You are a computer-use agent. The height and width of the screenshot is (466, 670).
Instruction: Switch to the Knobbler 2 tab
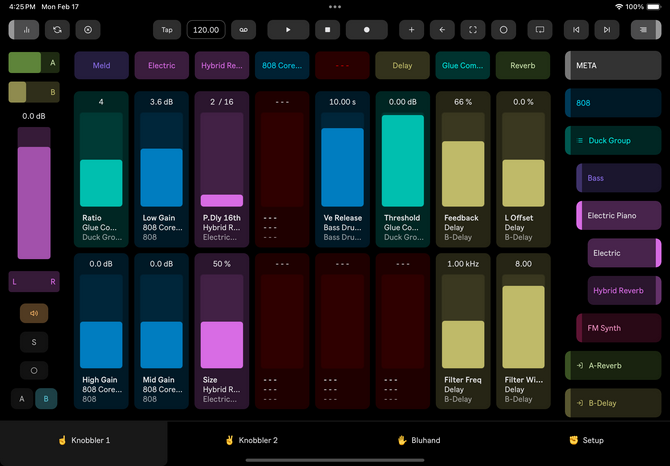[251, 440]
